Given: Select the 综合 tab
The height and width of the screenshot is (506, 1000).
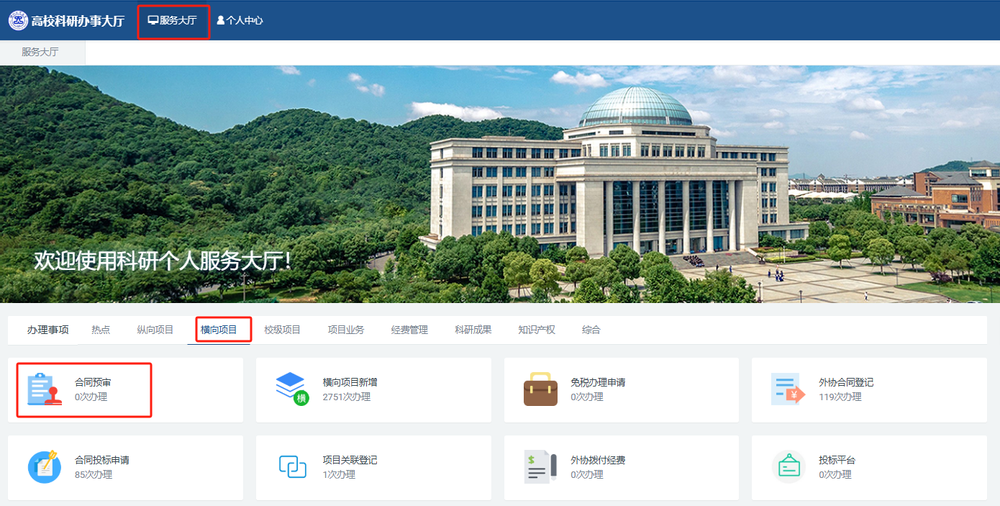Looking at the screenshot, I should point(591,330).
